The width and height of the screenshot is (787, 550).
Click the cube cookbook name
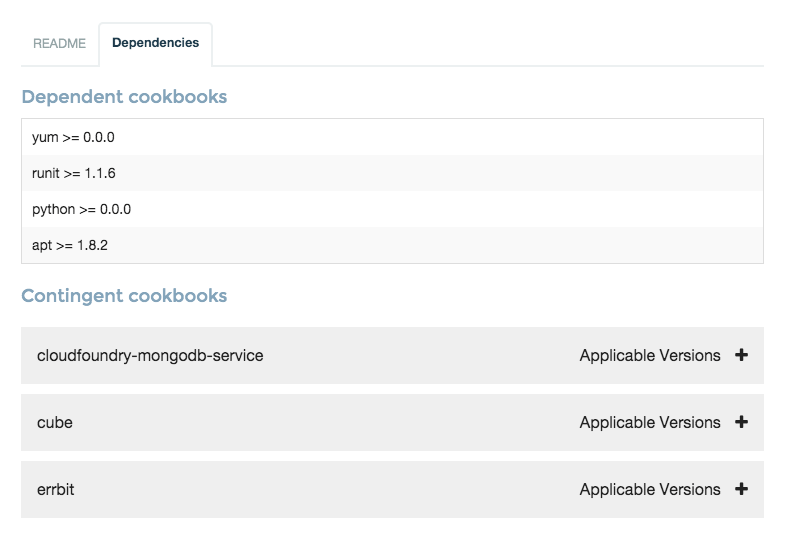click(55, 422)
